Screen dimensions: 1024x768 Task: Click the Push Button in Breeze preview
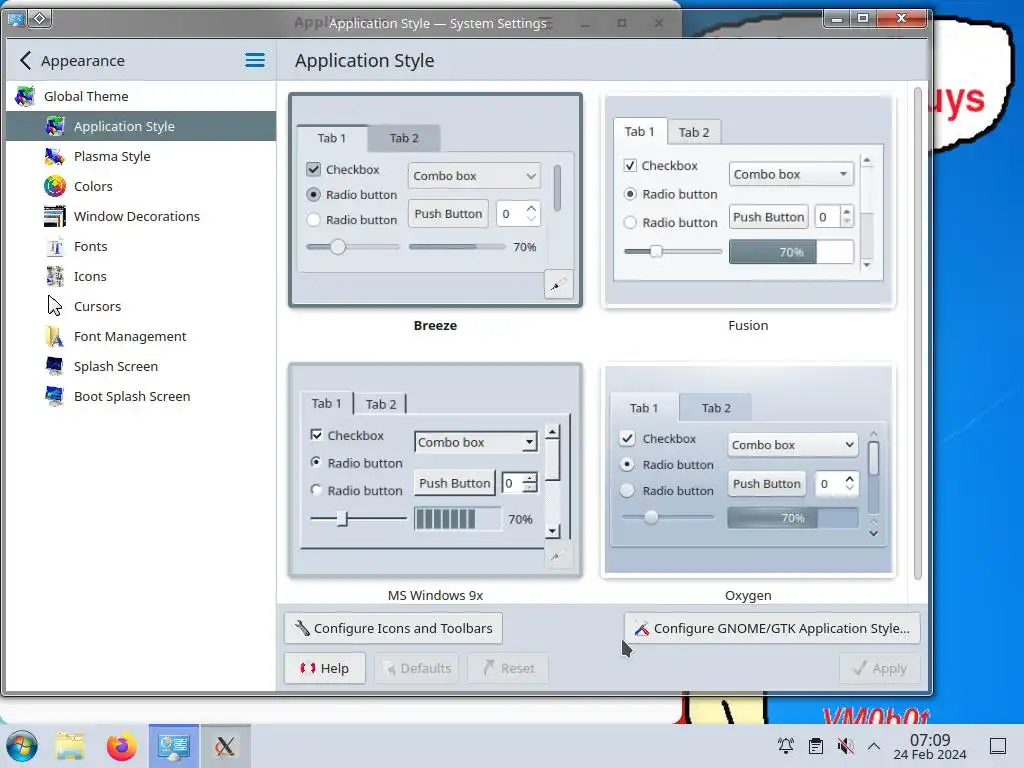(x=448, y=214)
